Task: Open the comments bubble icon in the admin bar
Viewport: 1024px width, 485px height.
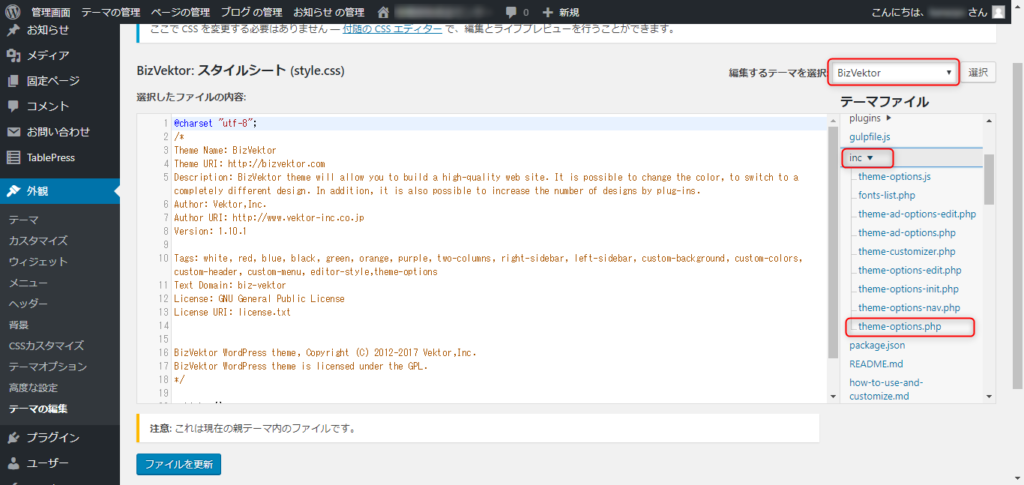Action: click(511, 12)
